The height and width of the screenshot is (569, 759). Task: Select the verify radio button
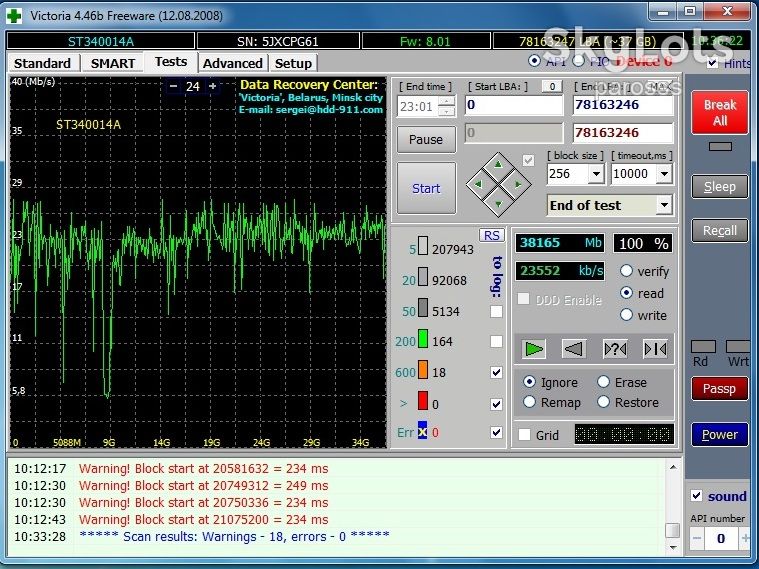626,271
